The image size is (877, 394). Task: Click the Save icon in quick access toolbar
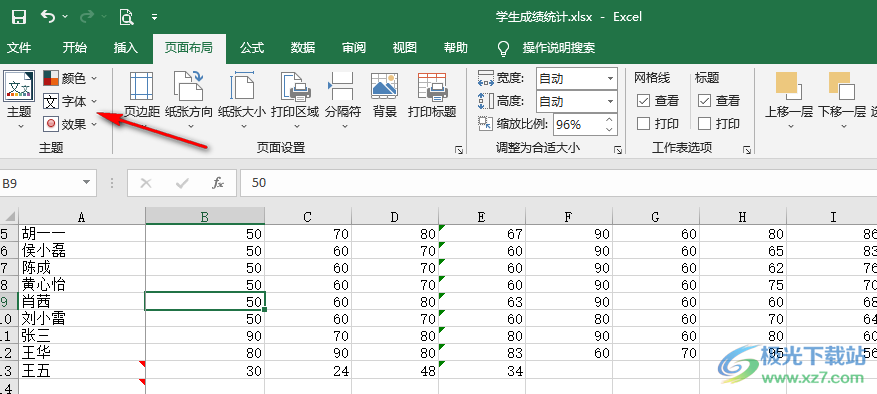point(18,17)
